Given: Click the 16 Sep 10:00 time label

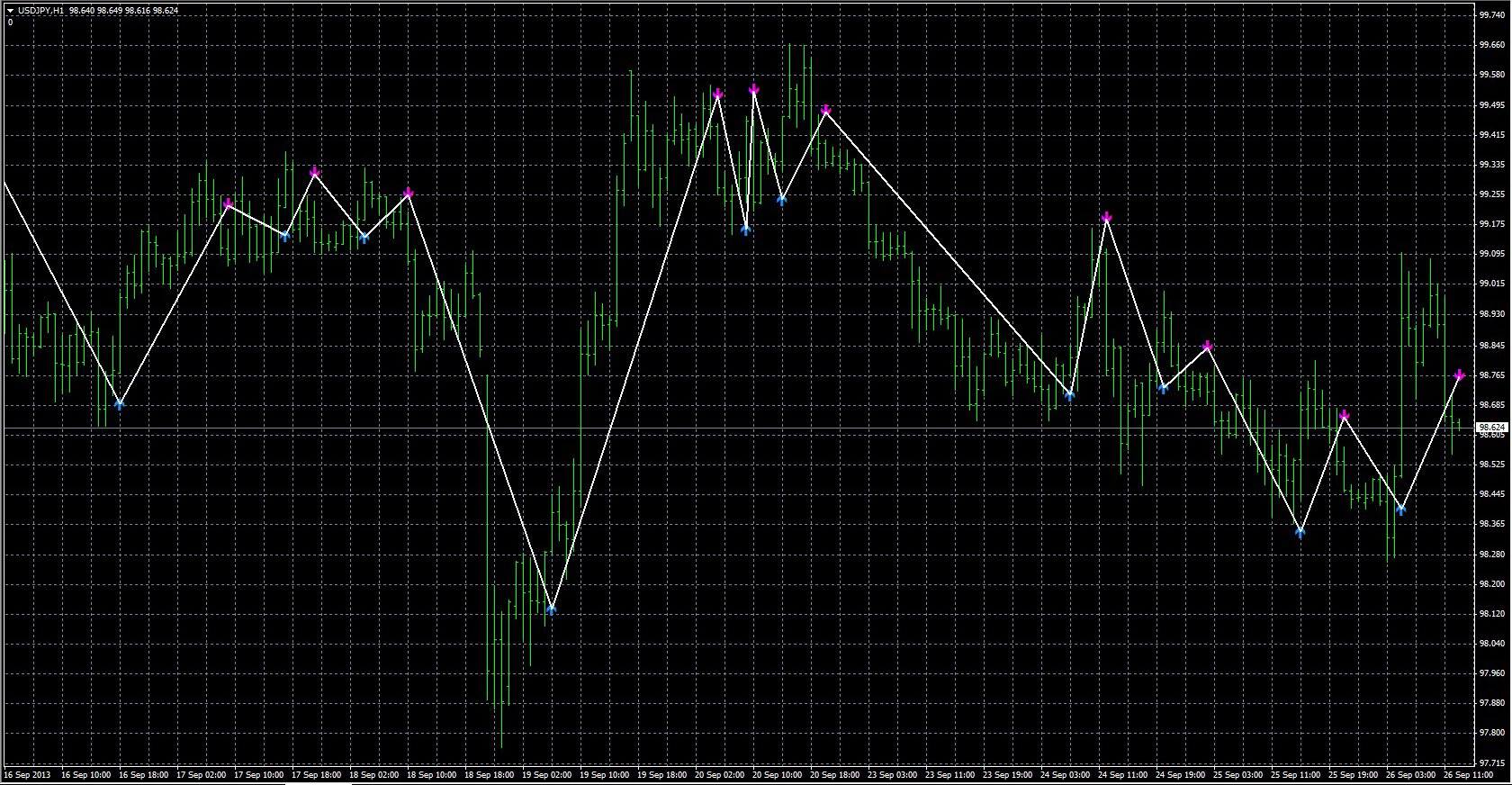Looking at the screenshot, I should [x=85, y=774].
